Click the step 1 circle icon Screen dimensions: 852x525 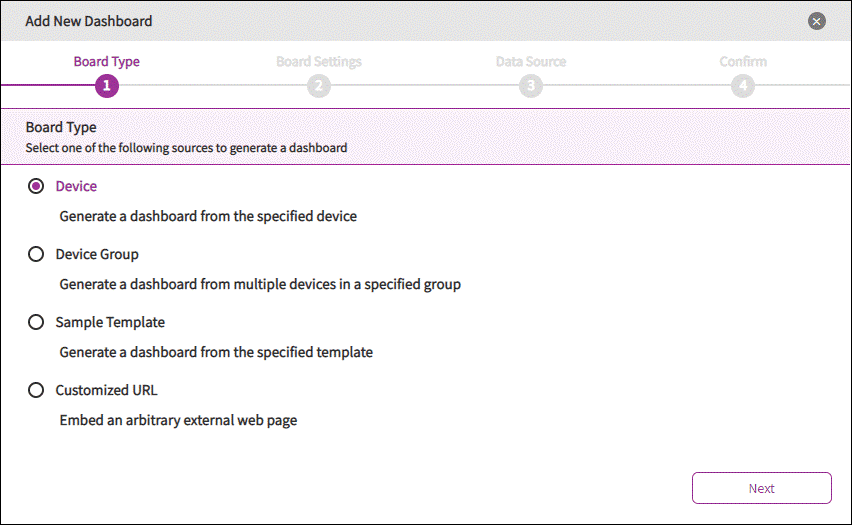click(107, 86)
